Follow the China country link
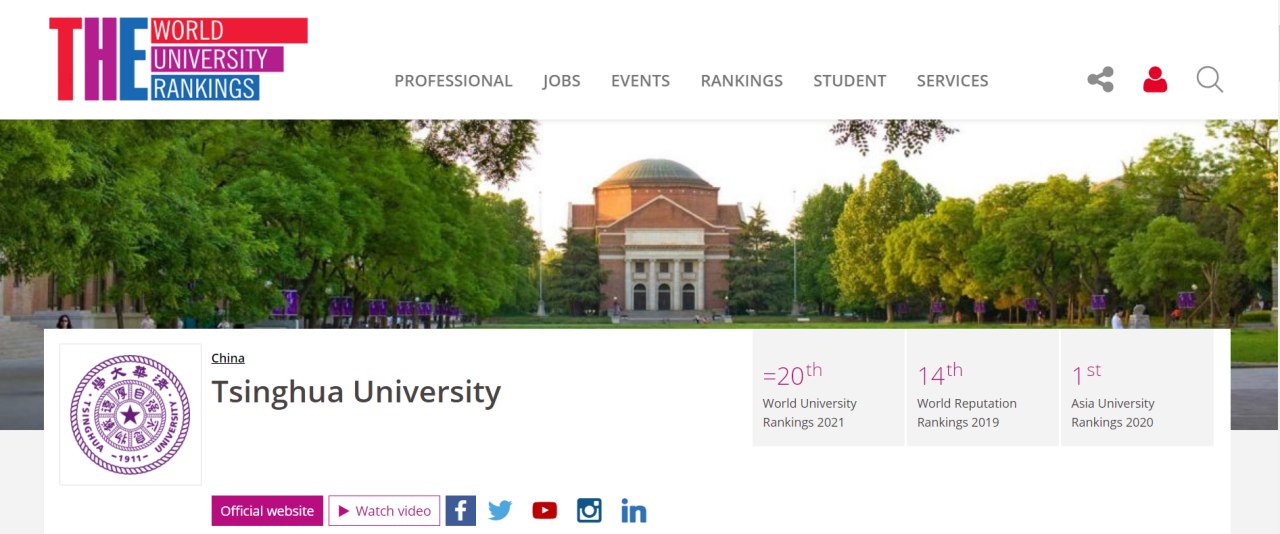 228,358
